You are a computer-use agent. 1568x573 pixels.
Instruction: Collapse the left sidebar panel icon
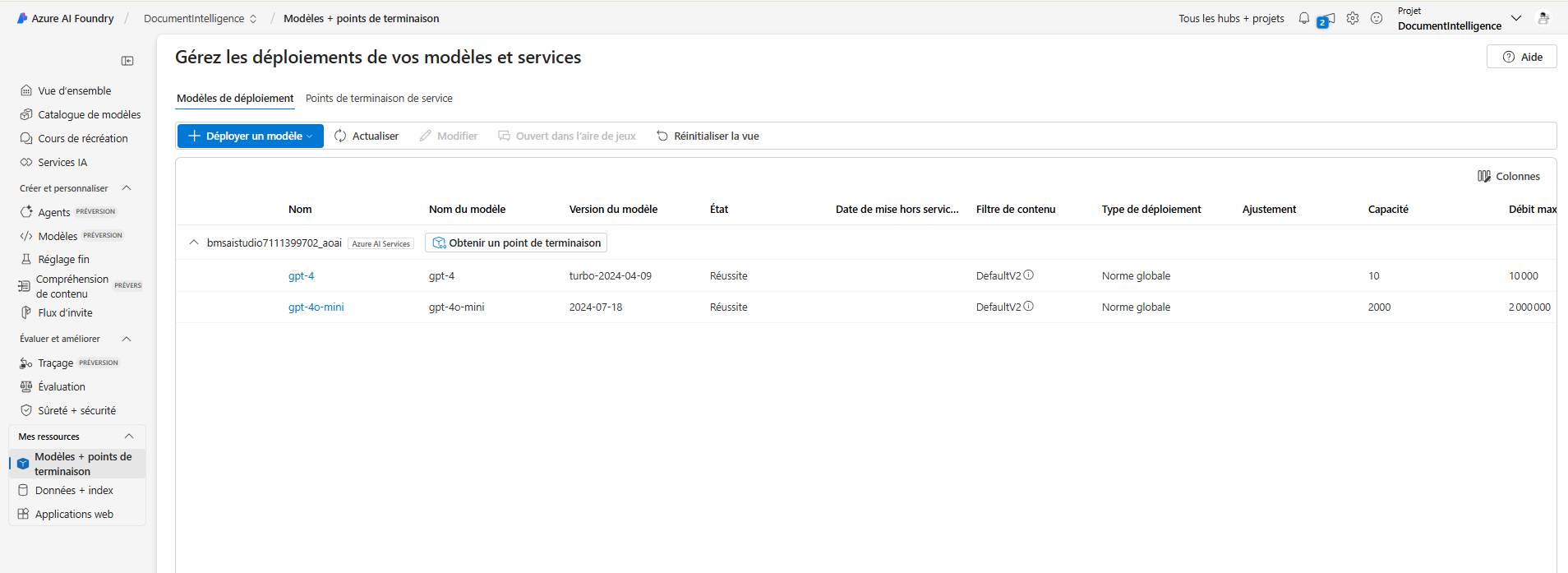[127, 61]
